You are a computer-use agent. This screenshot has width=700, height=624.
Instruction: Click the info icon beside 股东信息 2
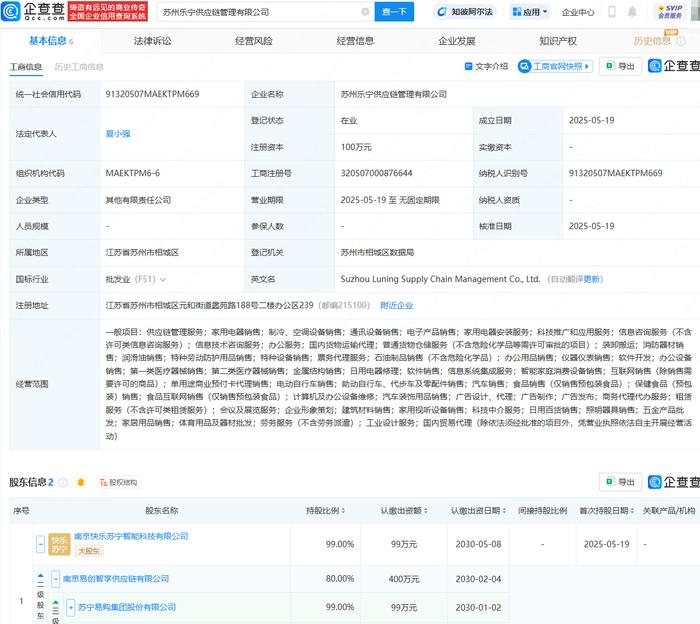tap(63, 483)
